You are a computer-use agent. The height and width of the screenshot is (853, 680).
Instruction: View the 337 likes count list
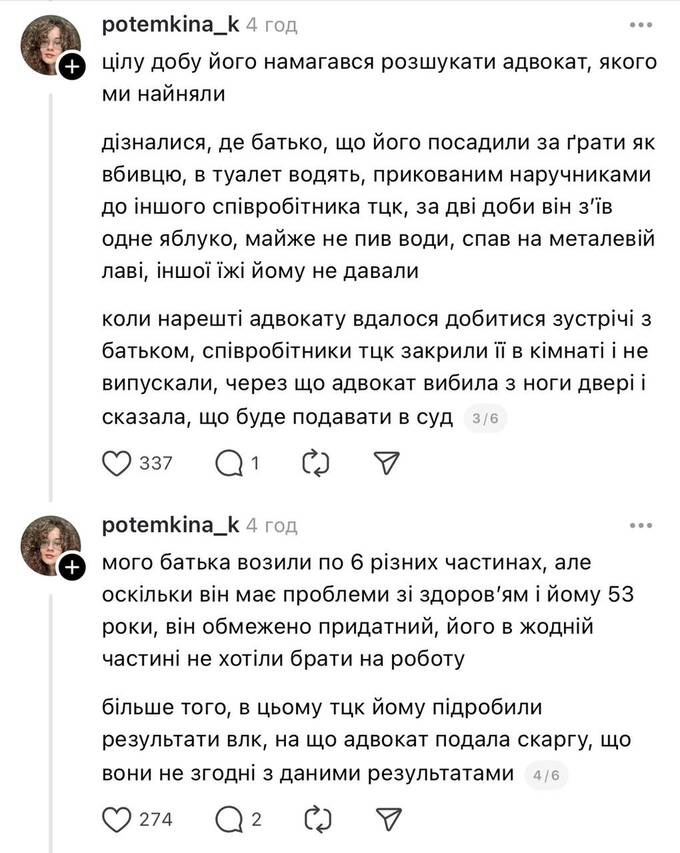click(157, 463)
